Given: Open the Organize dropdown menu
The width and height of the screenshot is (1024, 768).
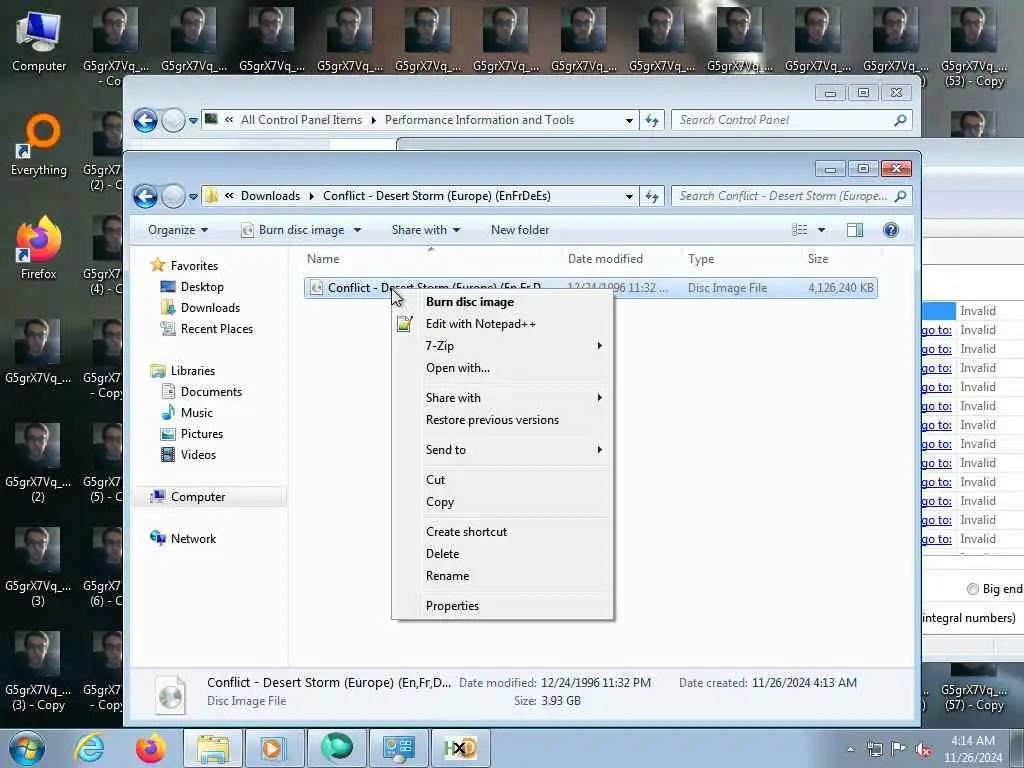Looking at the screenshot, I should click(178, 230).
